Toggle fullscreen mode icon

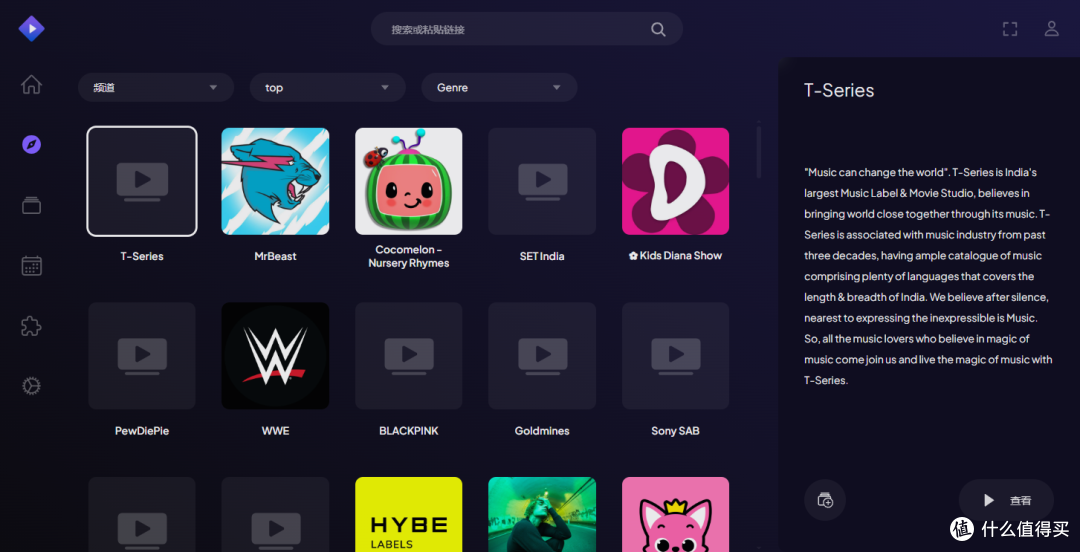[x=1010, y=29]
